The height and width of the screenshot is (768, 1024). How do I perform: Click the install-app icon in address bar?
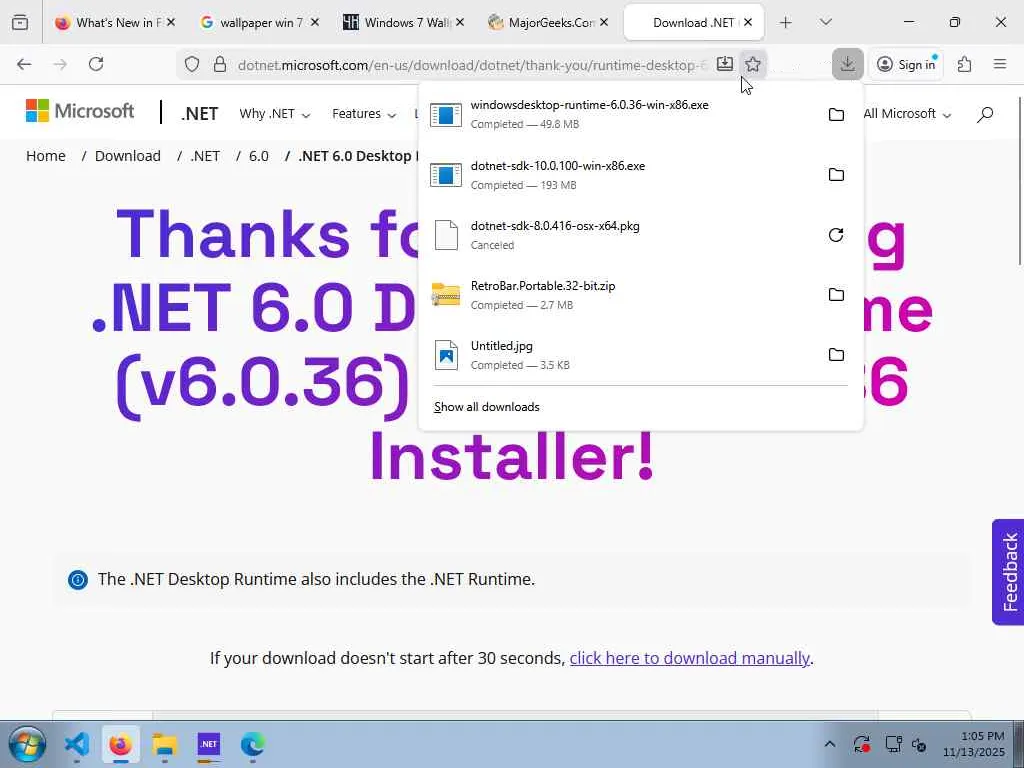coord(725,64)
